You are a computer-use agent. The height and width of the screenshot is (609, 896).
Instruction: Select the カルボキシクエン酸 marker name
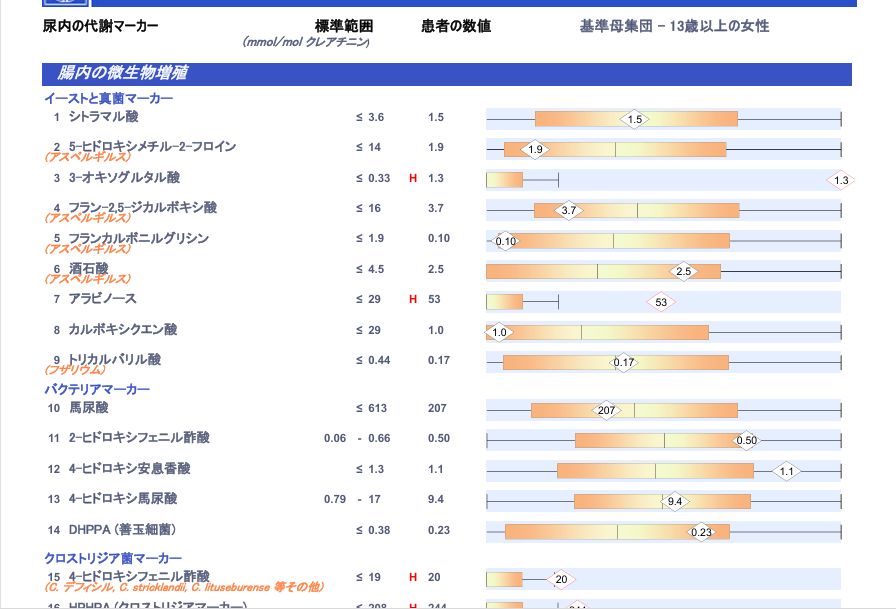coord(122,329)
